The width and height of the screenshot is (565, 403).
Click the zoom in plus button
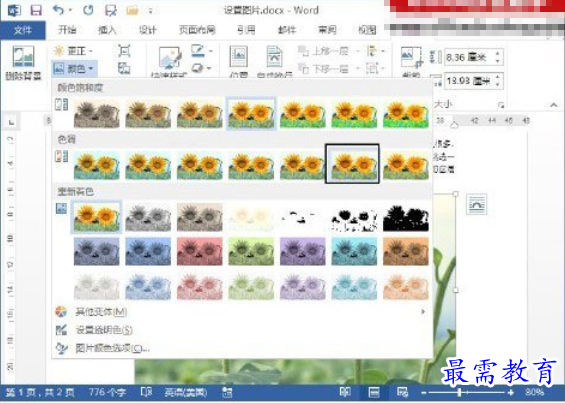pyautogui.click(x=511, y=392)
